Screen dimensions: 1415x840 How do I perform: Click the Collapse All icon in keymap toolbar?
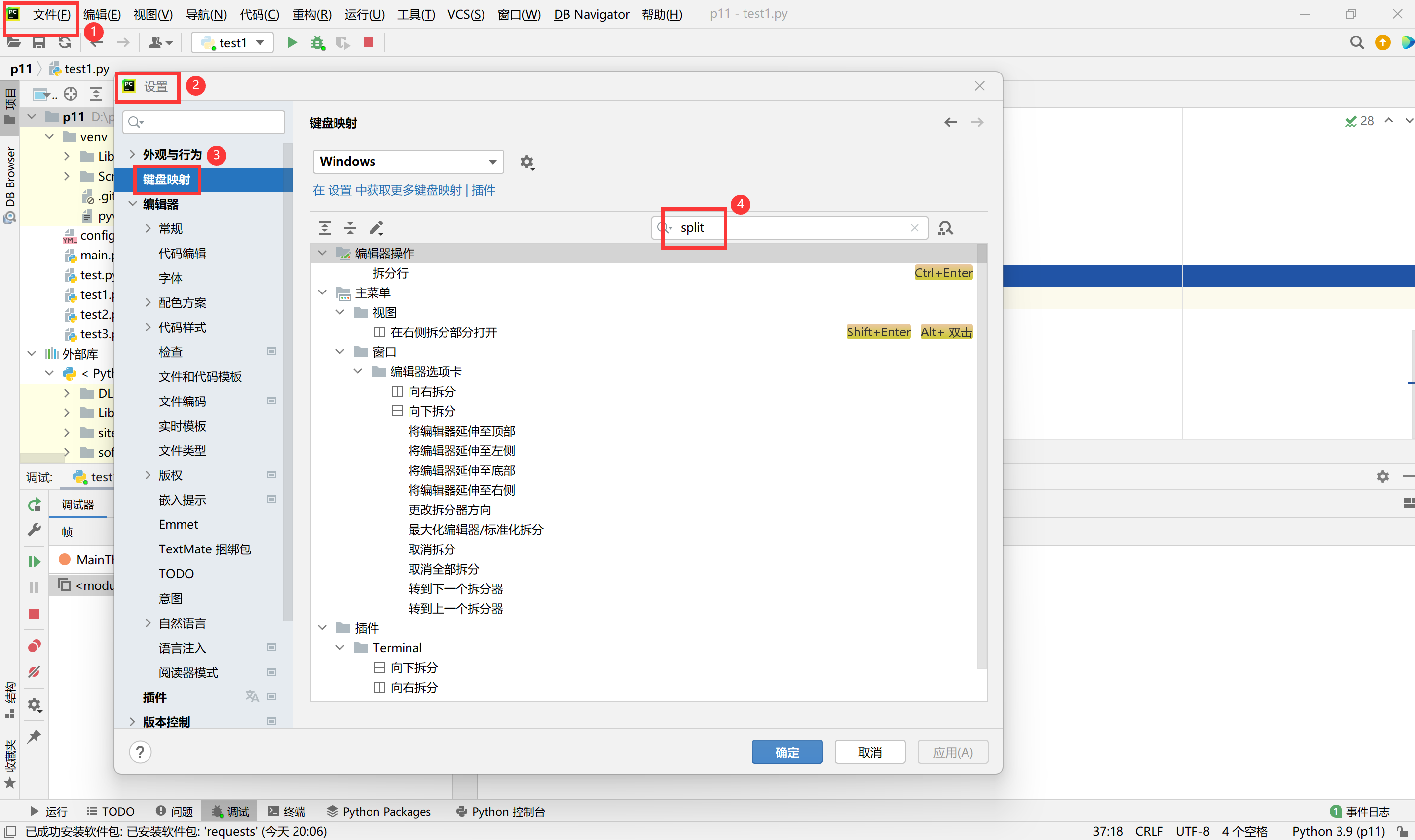[x=350, y=228]
